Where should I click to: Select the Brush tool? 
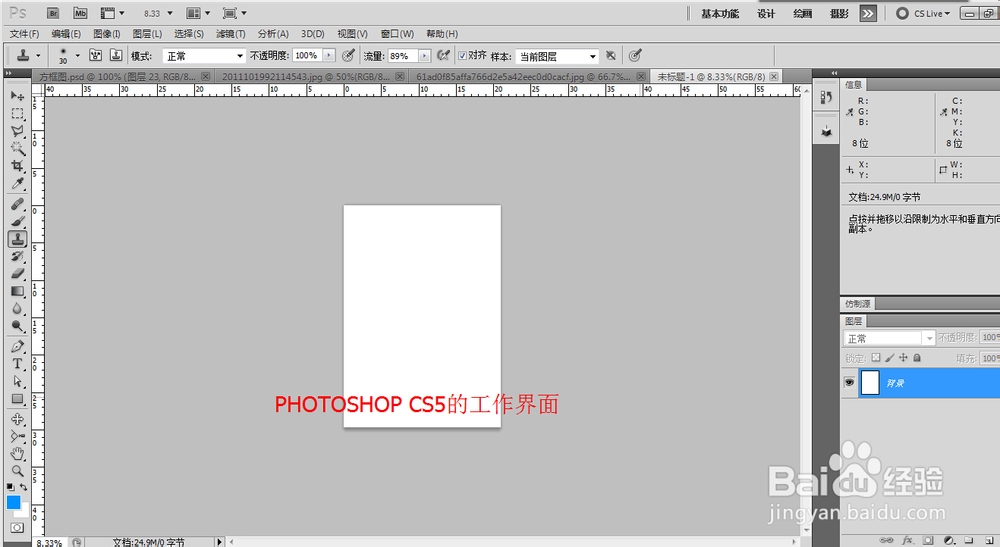click(x=17, y=221)
